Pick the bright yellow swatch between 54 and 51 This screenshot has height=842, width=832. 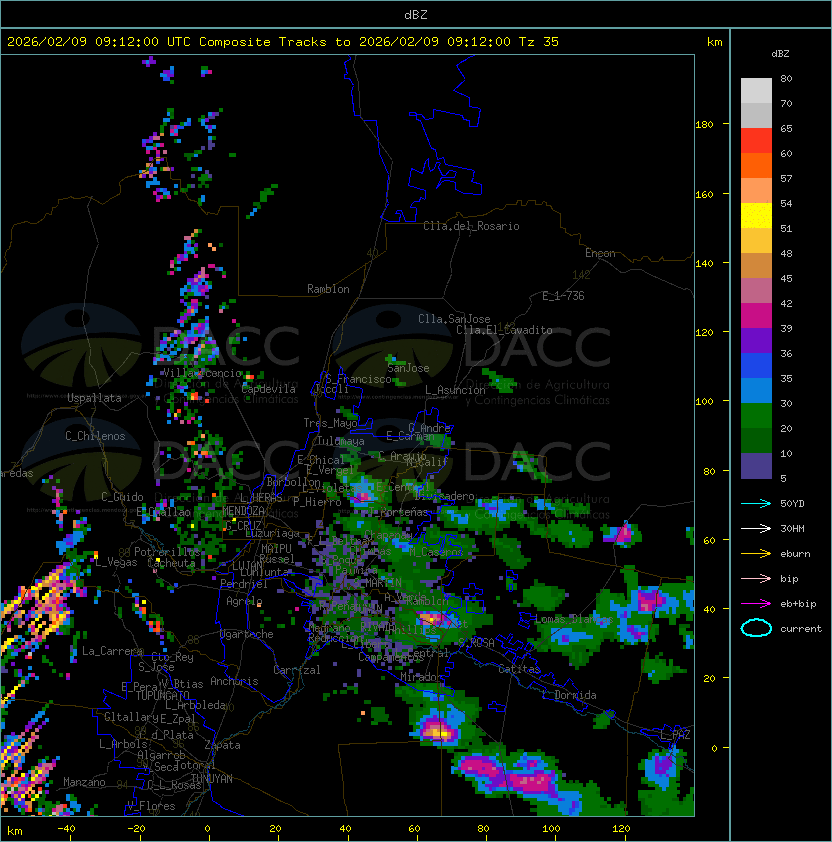tap(756, 215)
